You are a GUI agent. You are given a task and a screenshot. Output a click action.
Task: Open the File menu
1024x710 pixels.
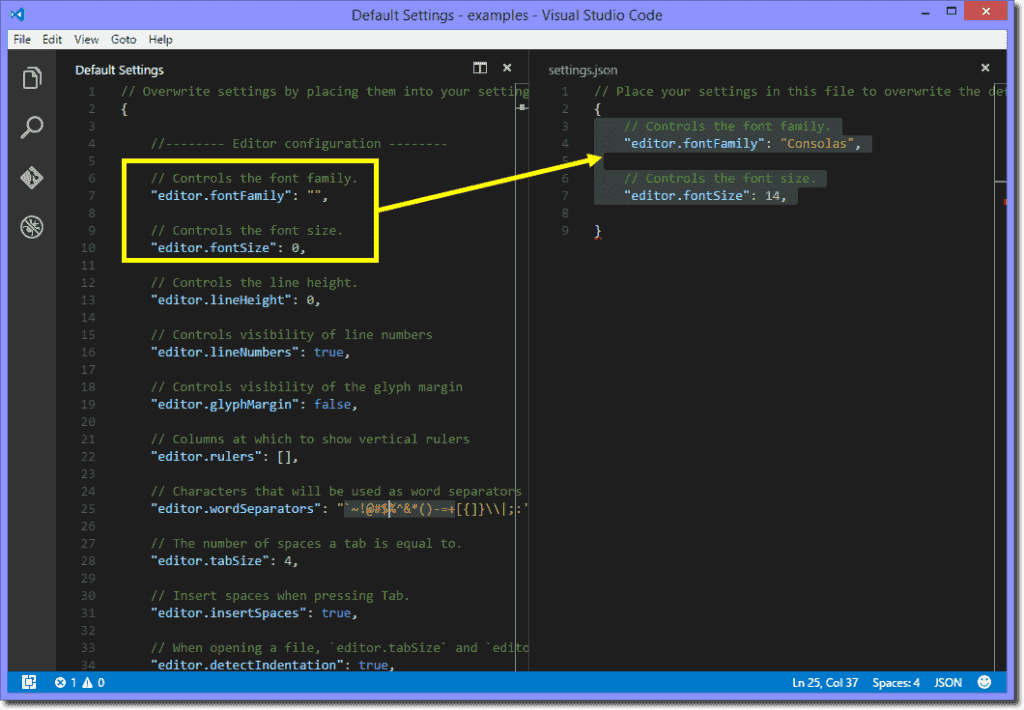(22, 40)
